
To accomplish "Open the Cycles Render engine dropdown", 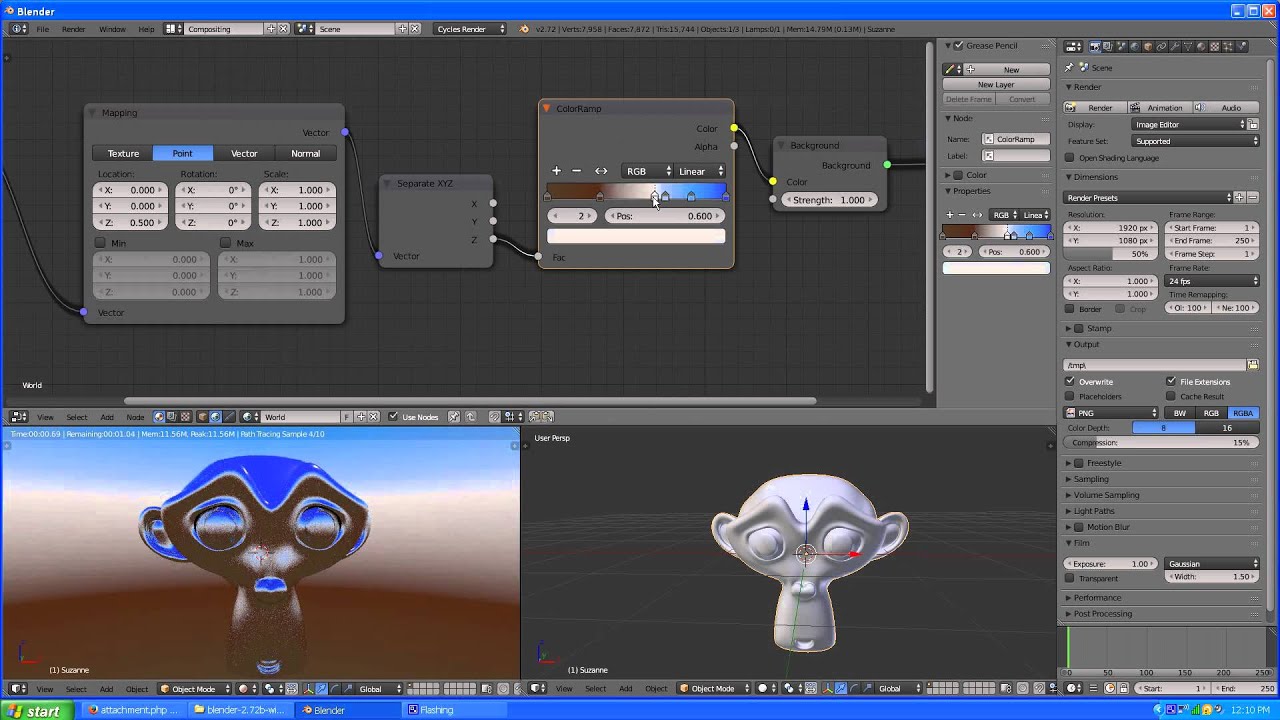I will tap(470, 29).
